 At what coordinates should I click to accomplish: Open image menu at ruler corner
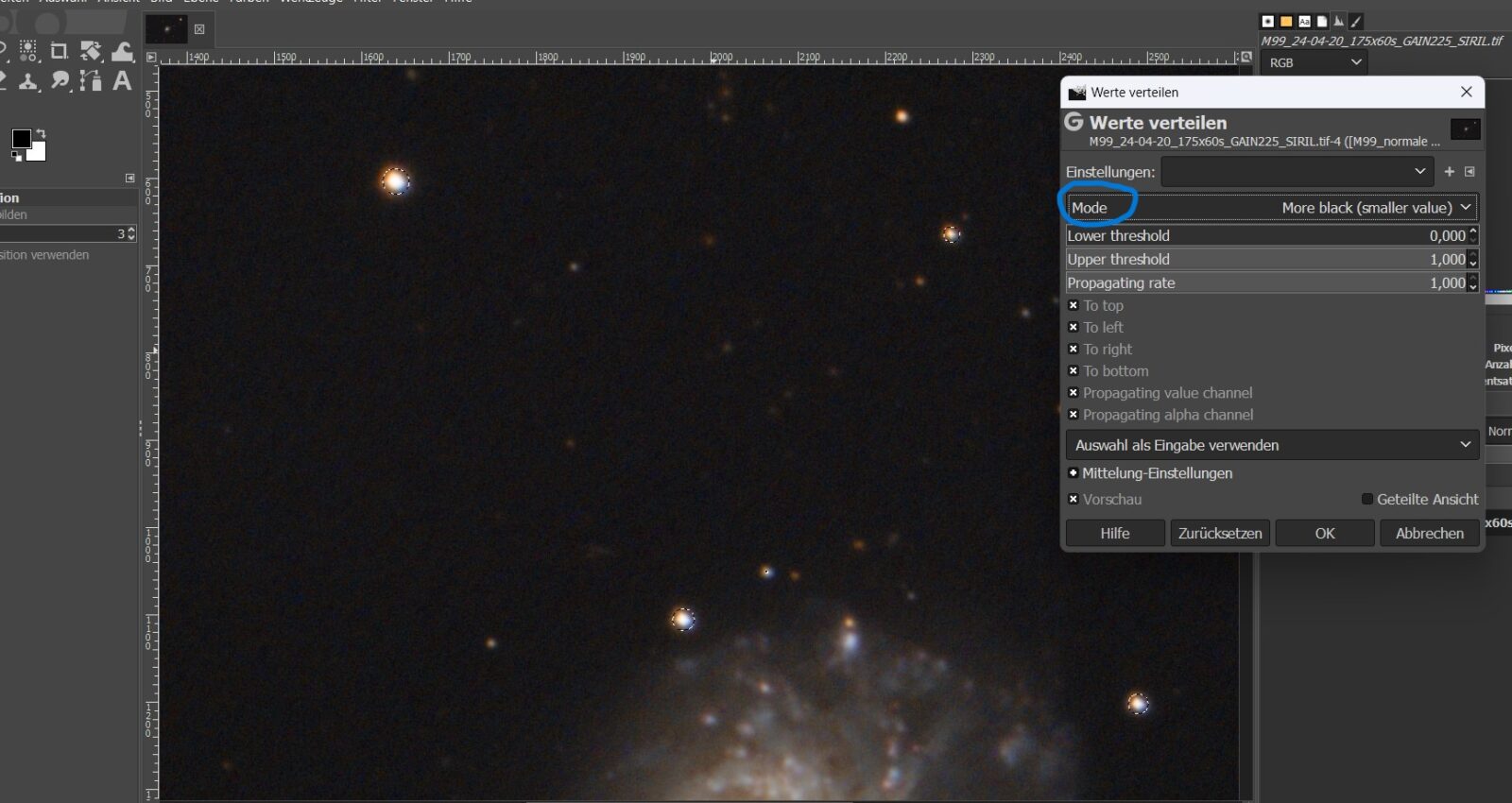[x=151, y=58]
